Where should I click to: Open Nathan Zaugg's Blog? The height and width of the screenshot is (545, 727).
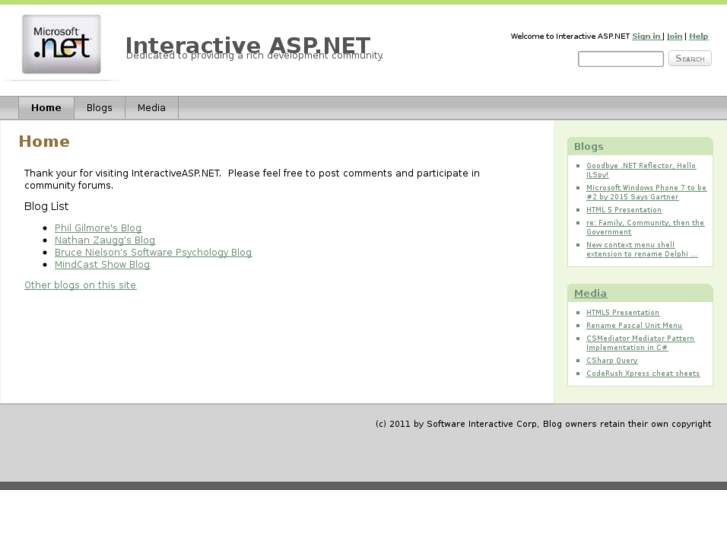(x=105, y=240)
